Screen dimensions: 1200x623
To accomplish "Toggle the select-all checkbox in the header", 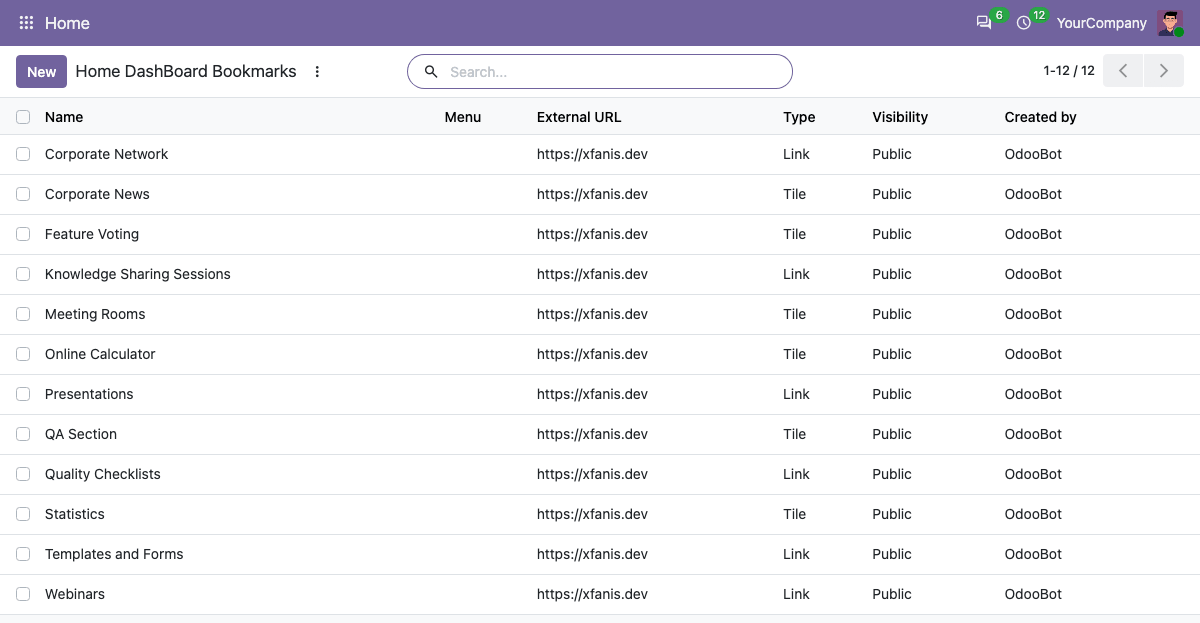I will [x=23, y=117].
